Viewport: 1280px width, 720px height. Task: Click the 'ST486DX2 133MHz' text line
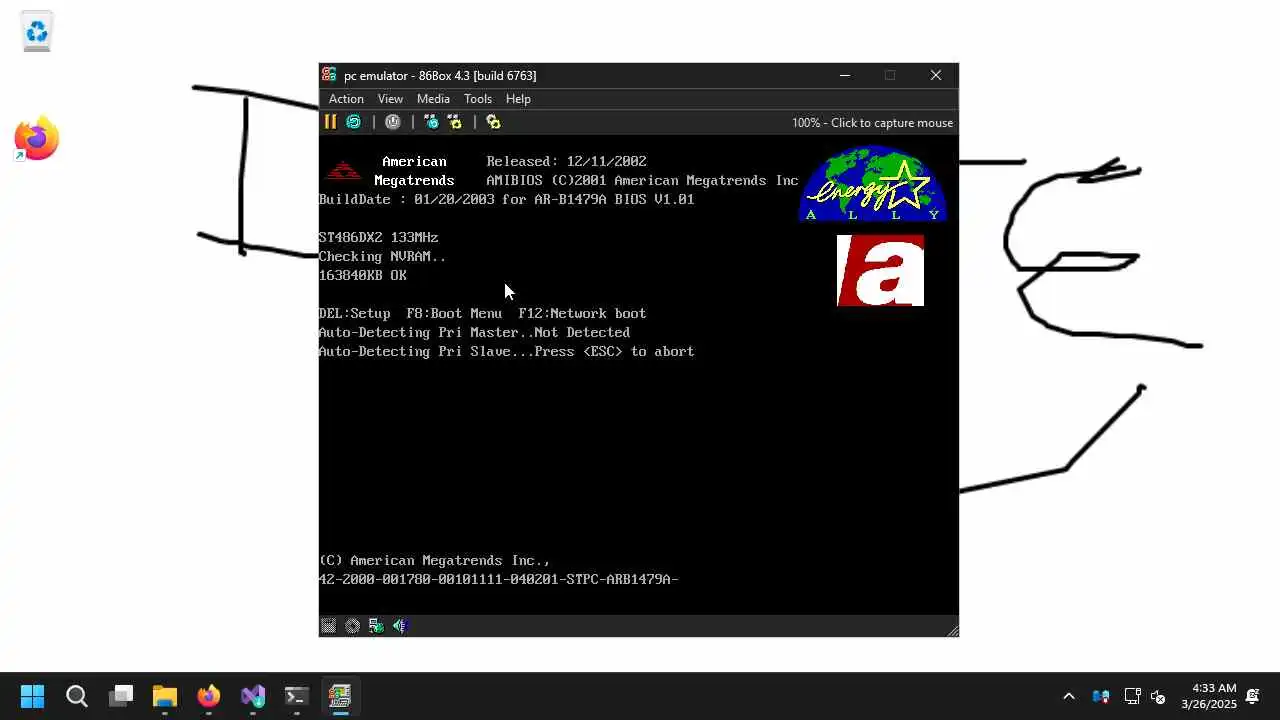click(x=379, y=237)
